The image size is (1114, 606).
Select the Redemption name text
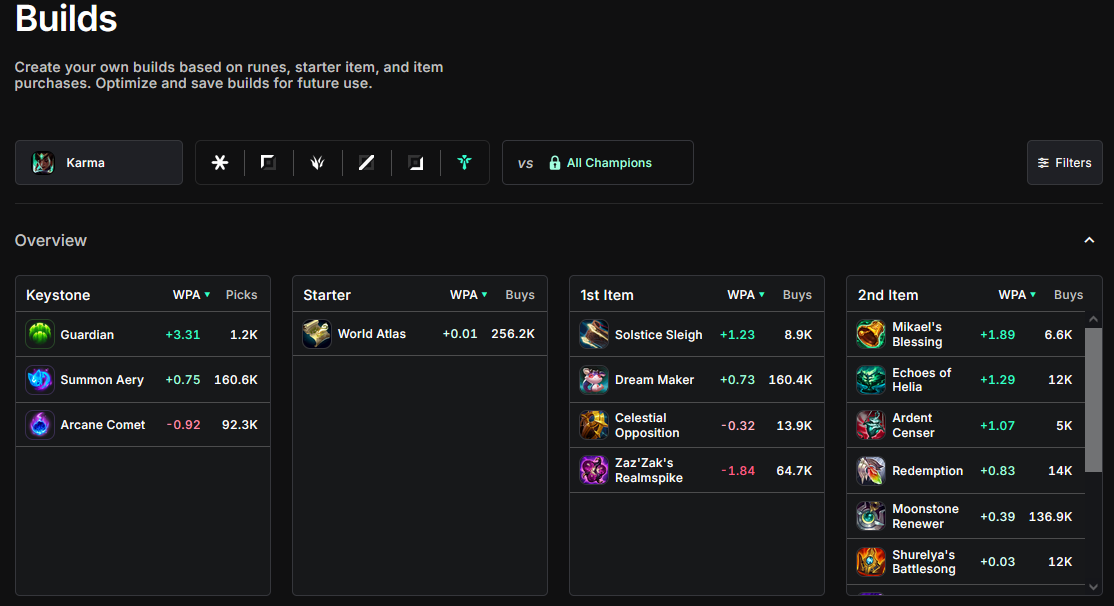coord(927,471)
